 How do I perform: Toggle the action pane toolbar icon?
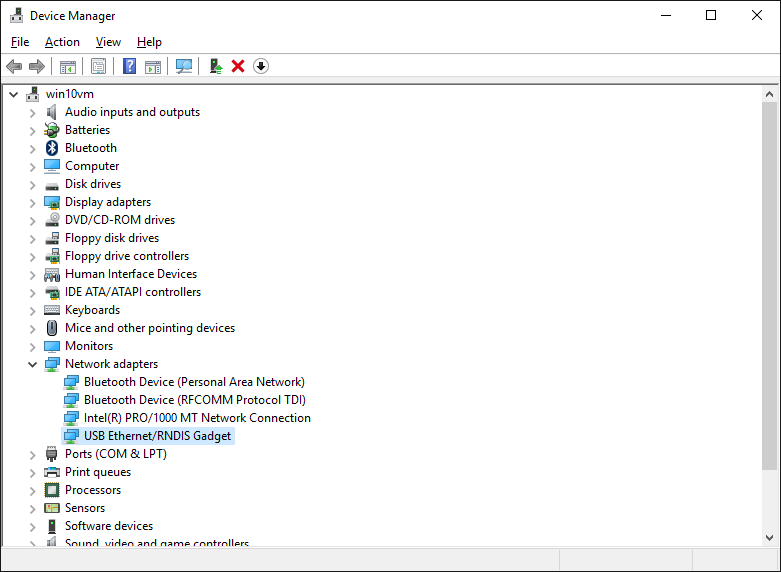coord(153,66)
